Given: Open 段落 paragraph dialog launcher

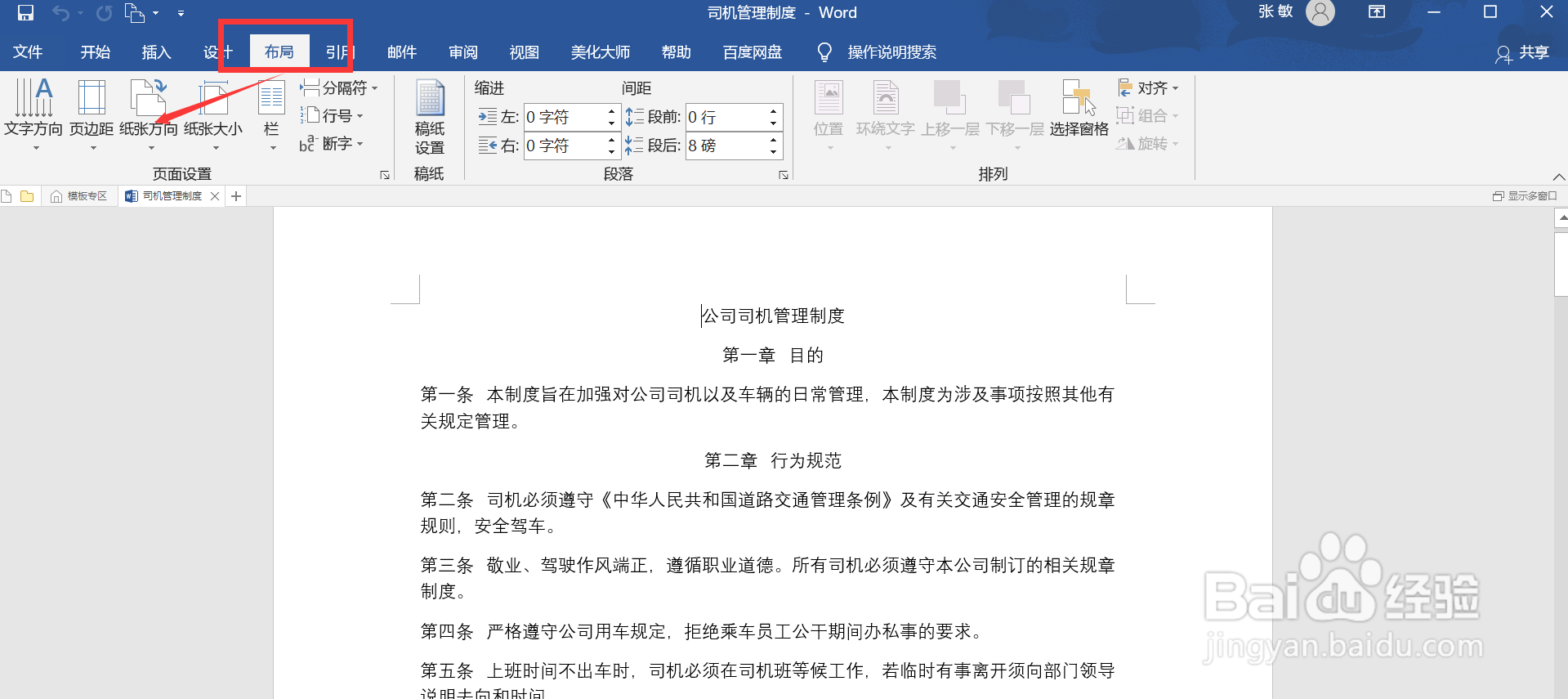Looking at the screenshot, I should click(x=784, y=174).
